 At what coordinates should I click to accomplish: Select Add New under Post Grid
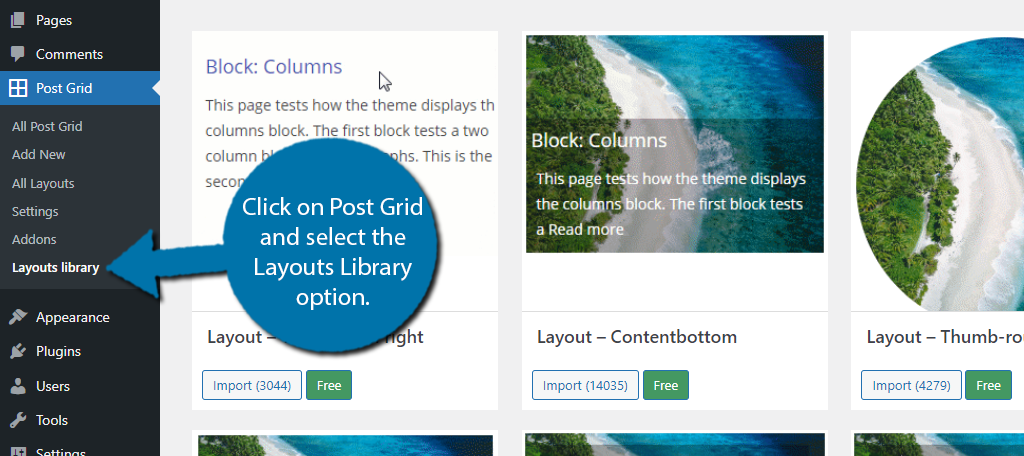(x=39, y=155)
